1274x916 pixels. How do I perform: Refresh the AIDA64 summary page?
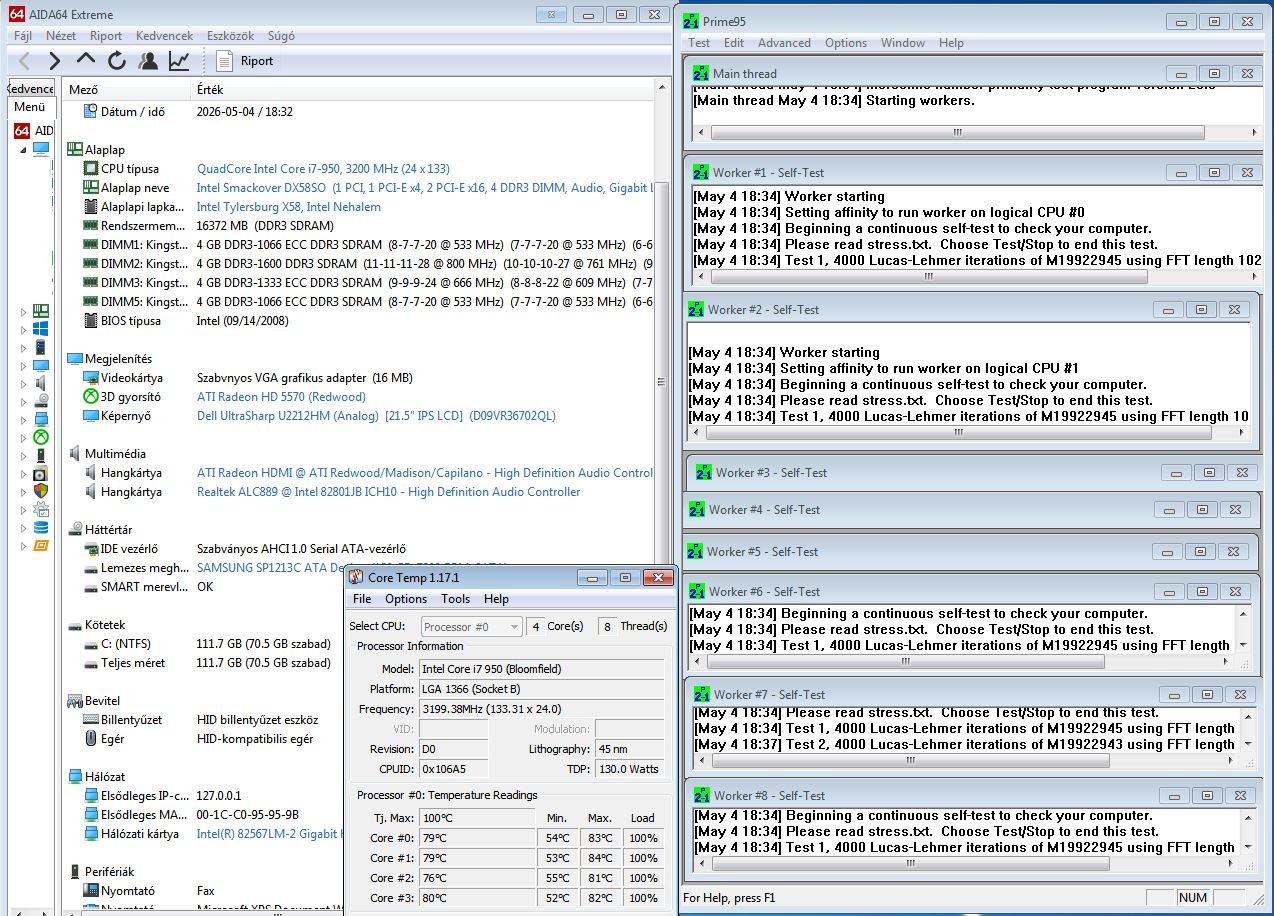[117, 61]
